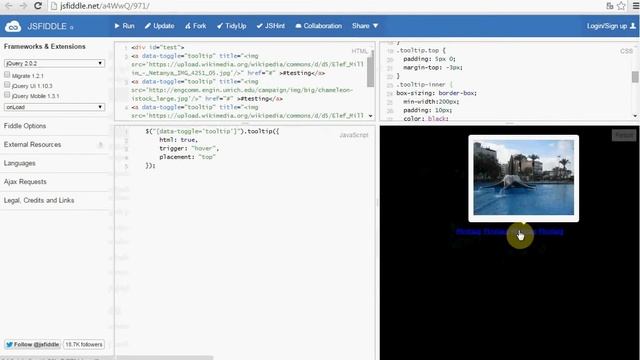Click the Result panel label
The height and width of the screenshot is (360, 640).
pyautogui.click(x=624, y=135)
